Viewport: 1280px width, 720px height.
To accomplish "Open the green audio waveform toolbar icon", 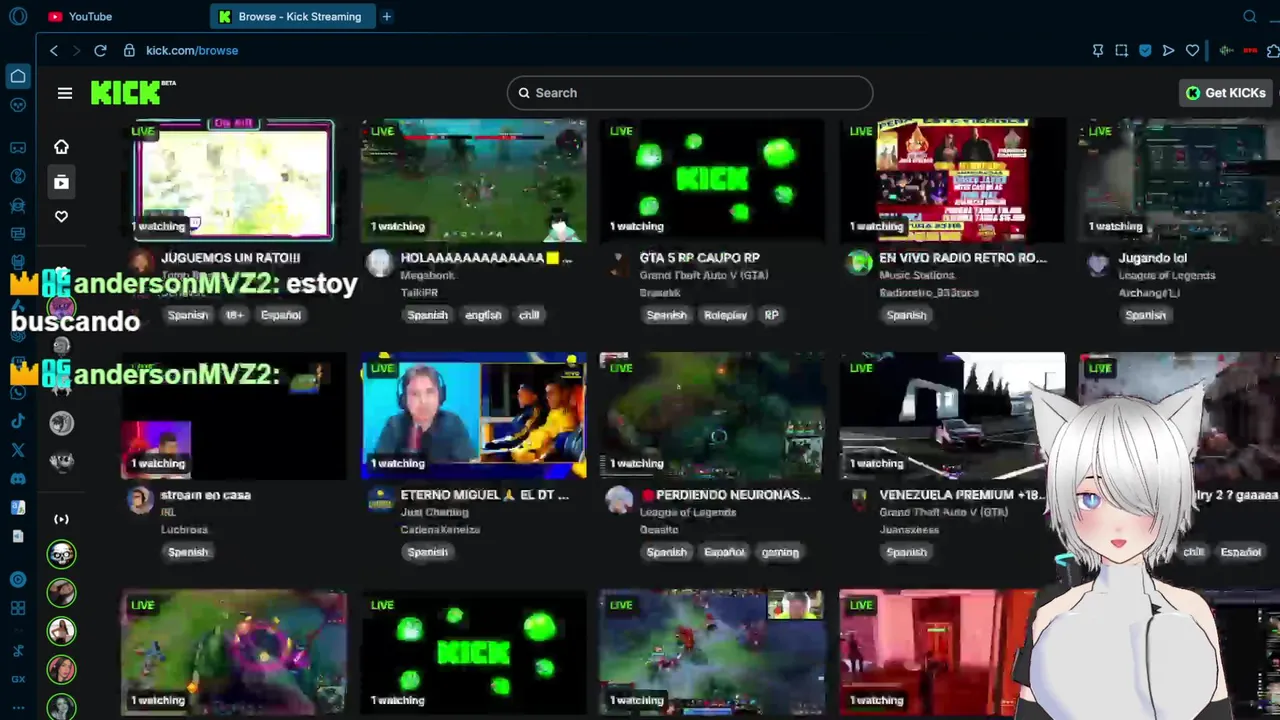I will [x=1226, y=50].
